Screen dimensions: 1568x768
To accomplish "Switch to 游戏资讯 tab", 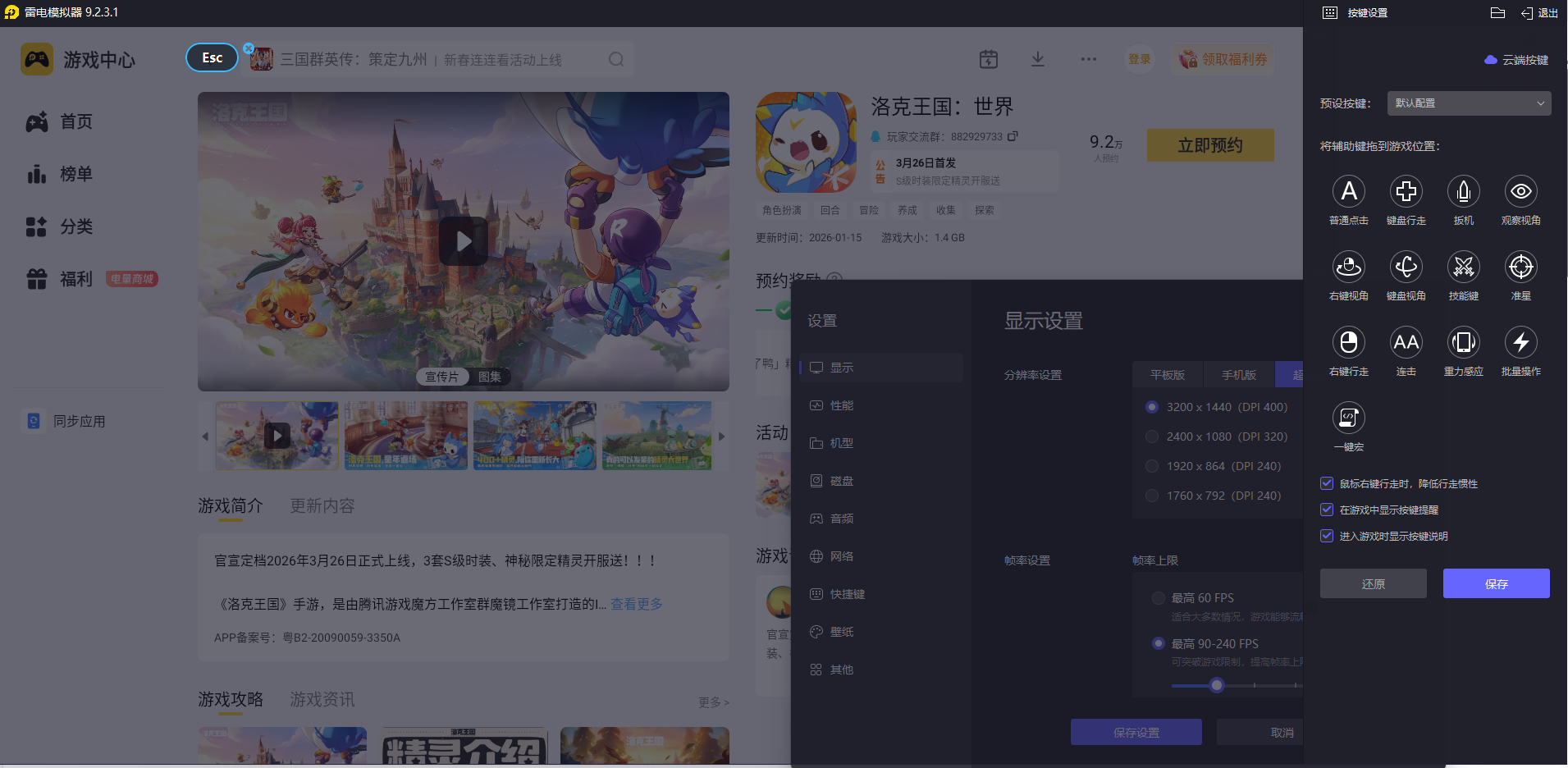I will 322,700.
